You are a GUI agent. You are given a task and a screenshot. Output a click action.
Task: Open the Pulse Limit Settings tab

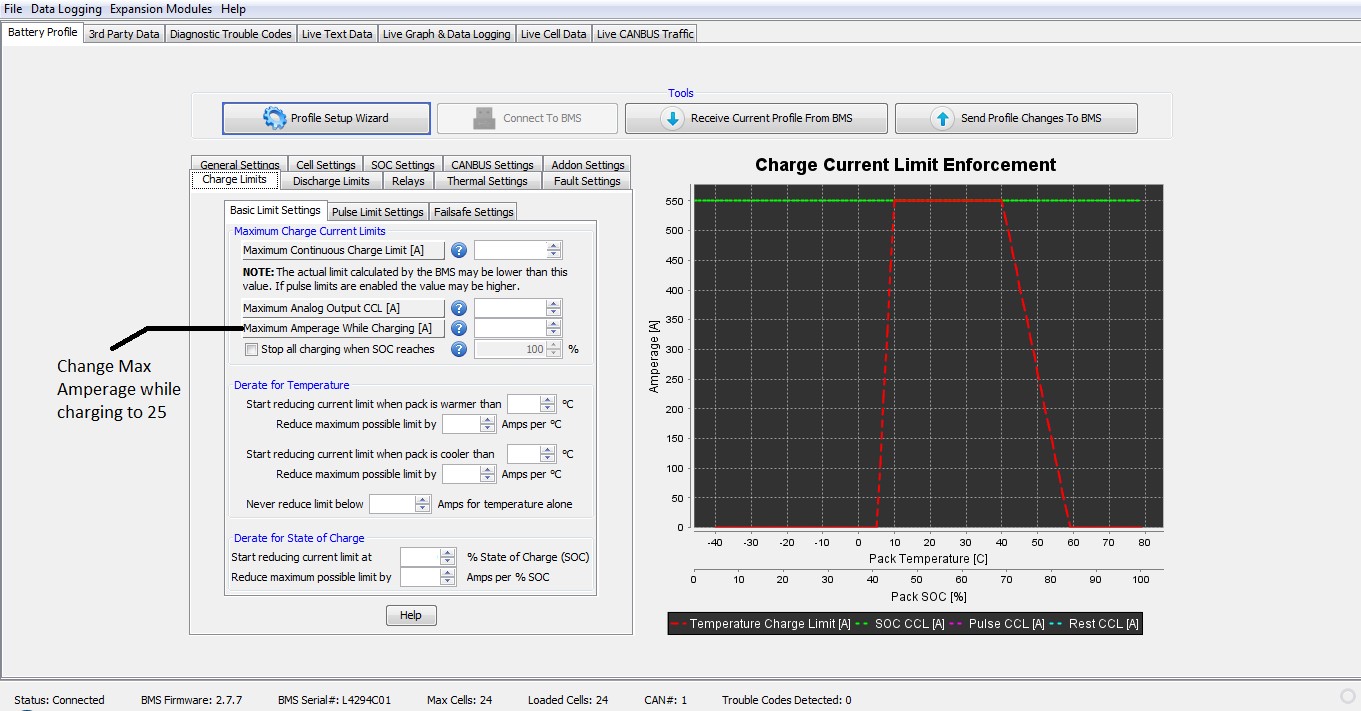pyautogui.click(x=377, y=212)
